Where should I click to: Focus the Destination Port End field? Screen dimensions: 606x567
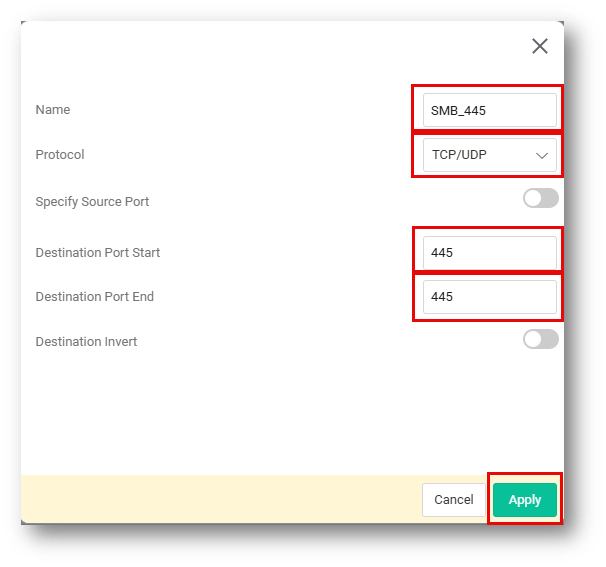pos(489,297)
